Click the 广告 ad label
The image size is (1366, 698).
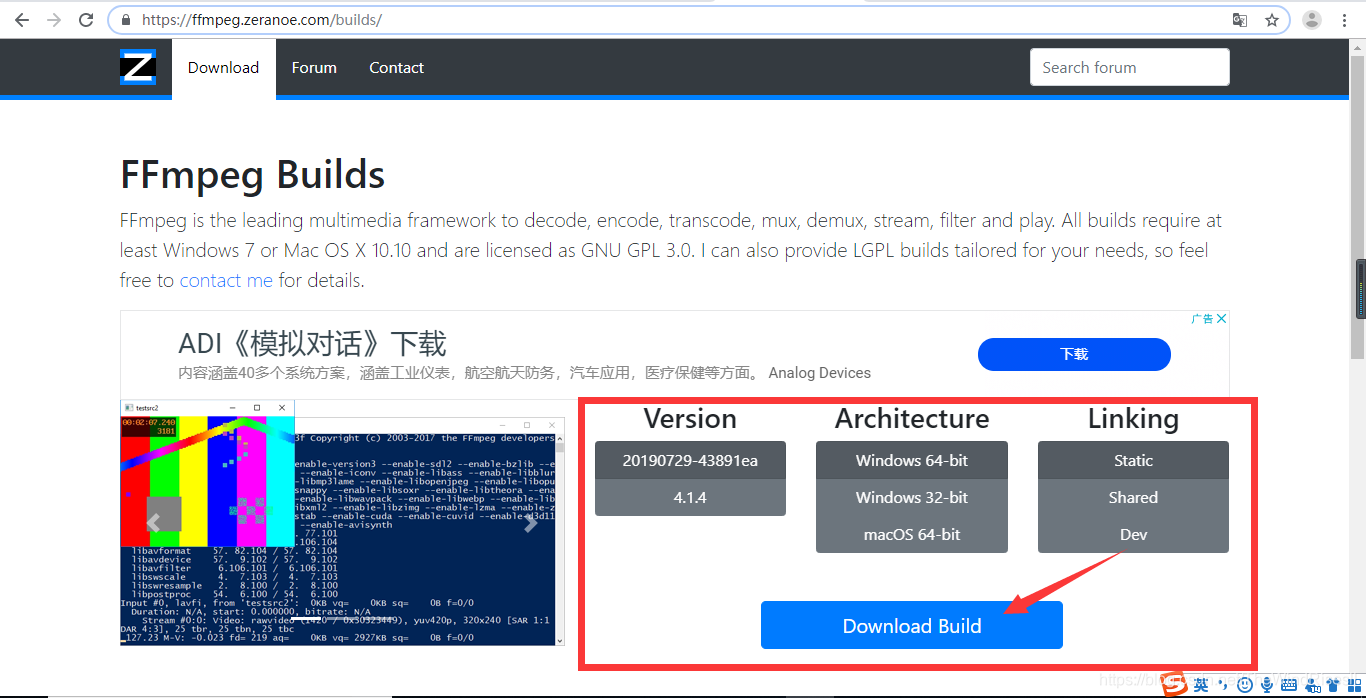pos(1202,319)
